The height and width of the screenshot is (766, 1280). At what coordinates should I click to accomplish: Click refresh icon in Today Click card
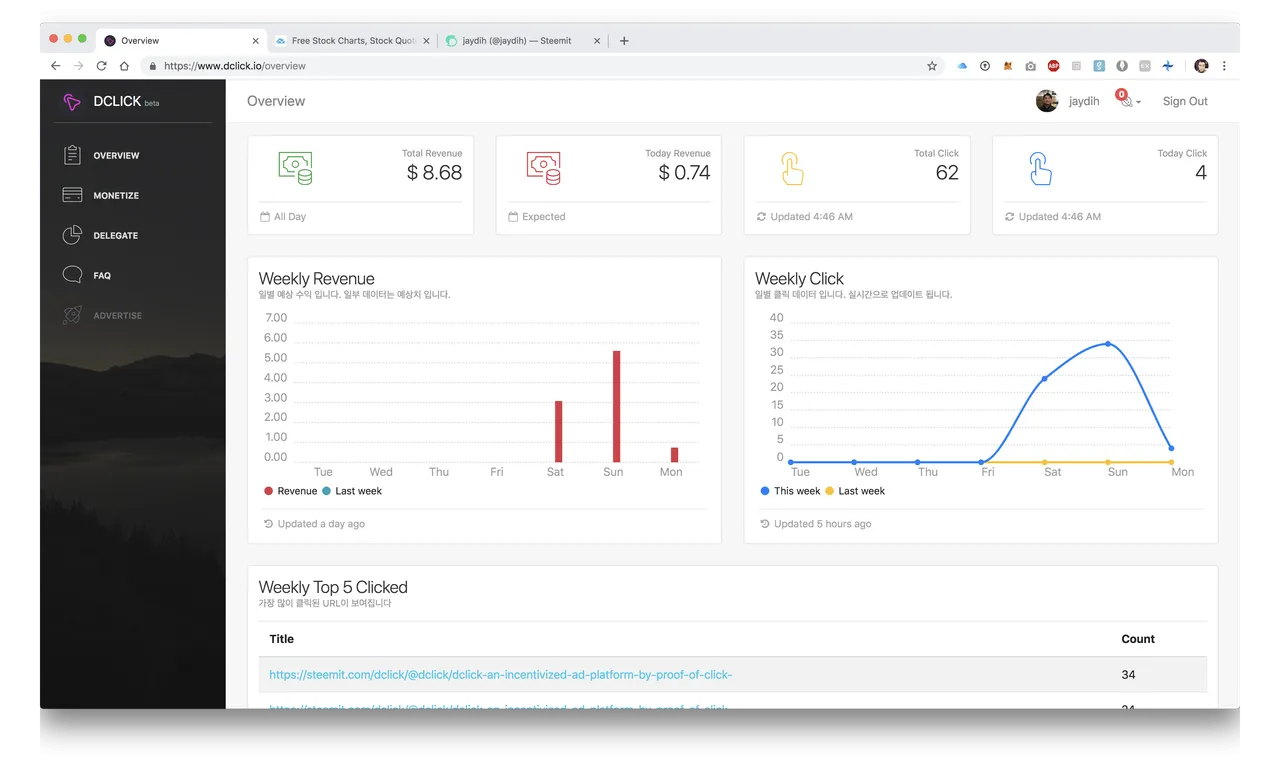1009,216
